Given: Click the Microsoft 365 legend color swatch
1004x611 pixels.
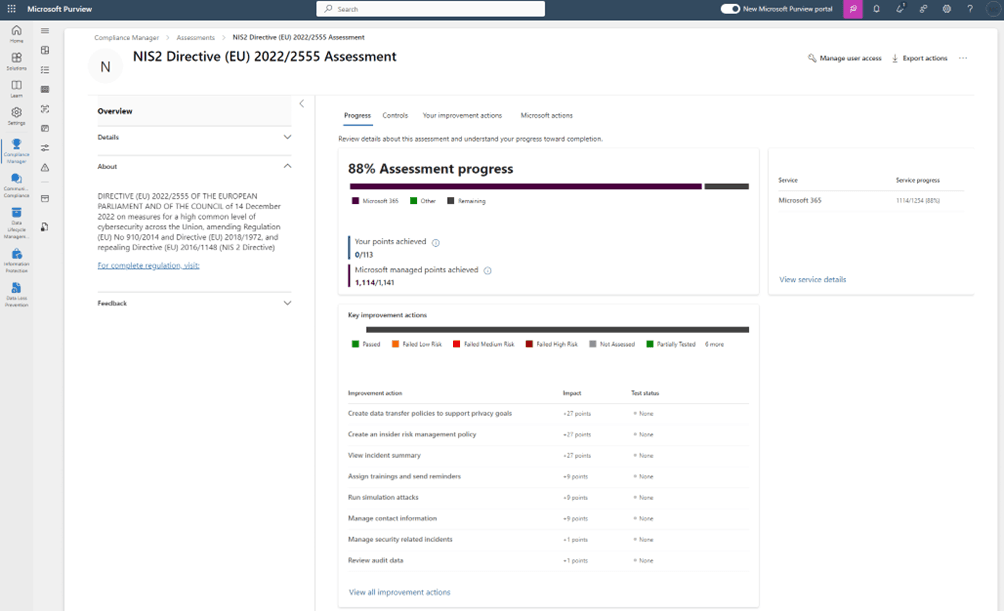Looking at the screenshot, I should point(355,201).
